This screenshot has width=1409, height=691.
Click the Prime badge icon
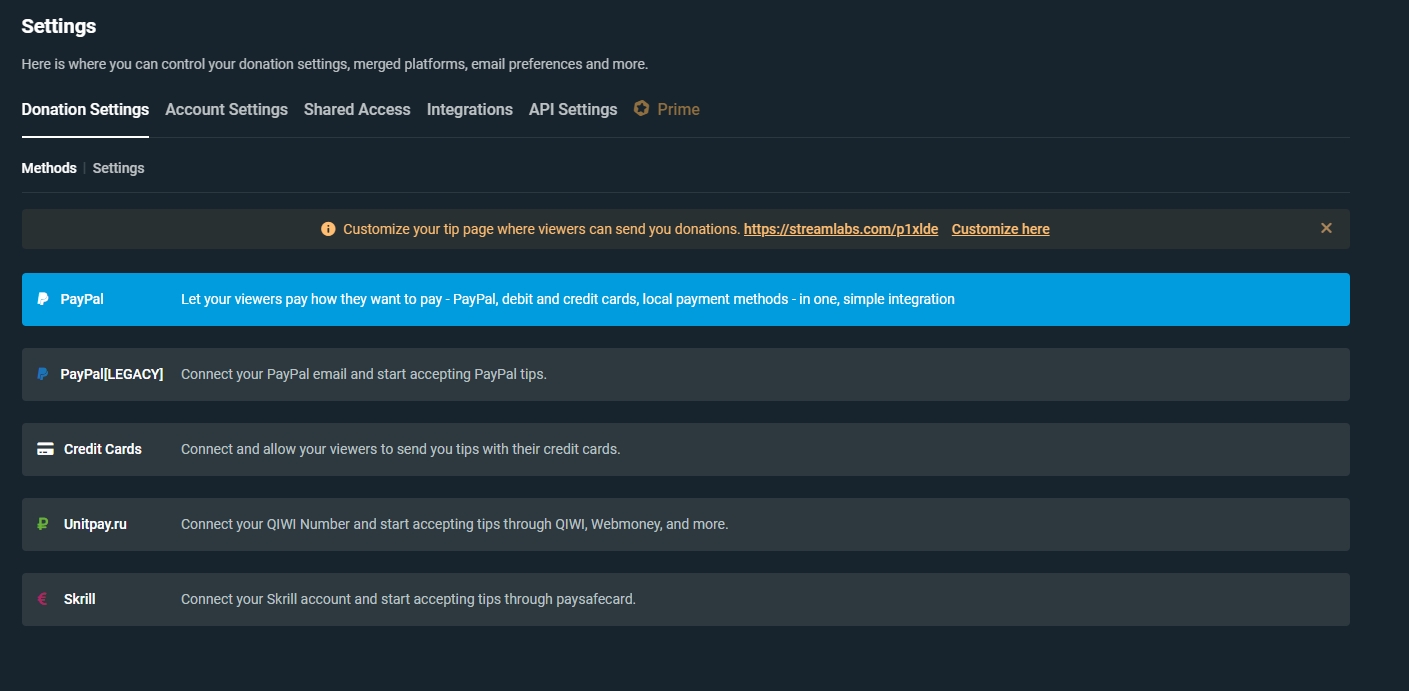click(x=642, y=109)
